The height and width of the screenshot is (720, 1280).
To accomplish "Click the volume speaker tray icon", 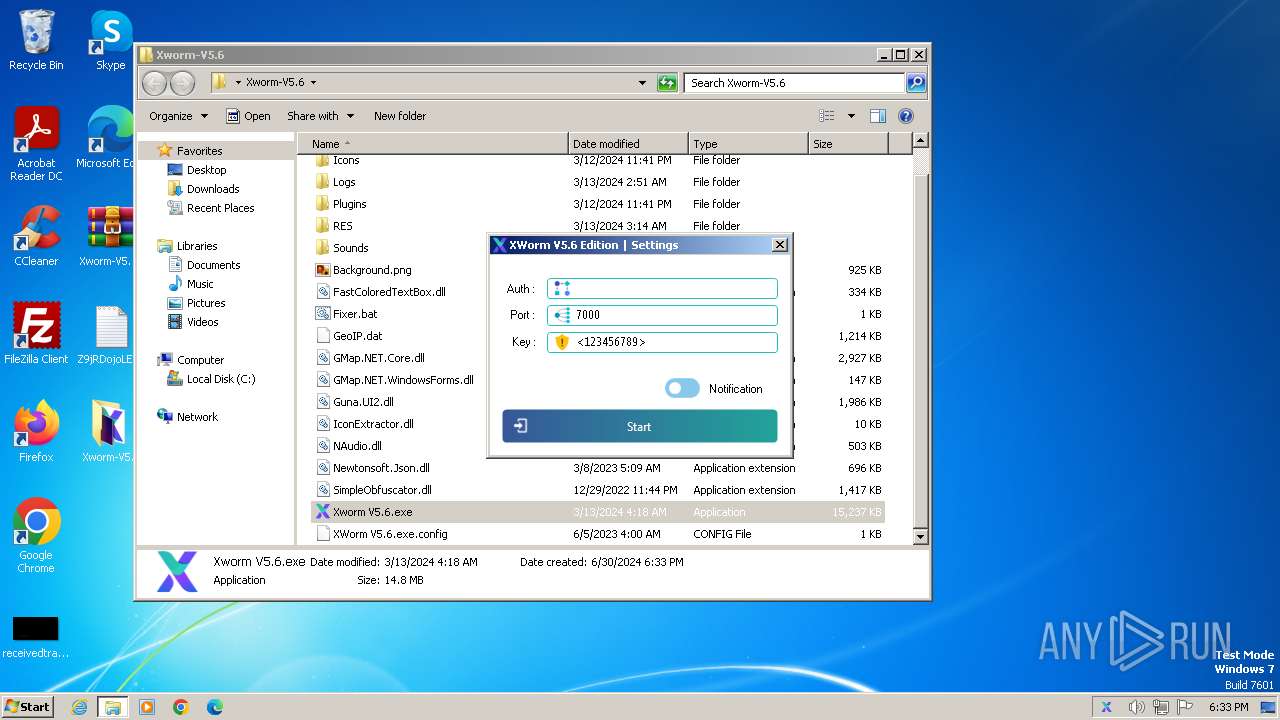I will point(1137,707).
